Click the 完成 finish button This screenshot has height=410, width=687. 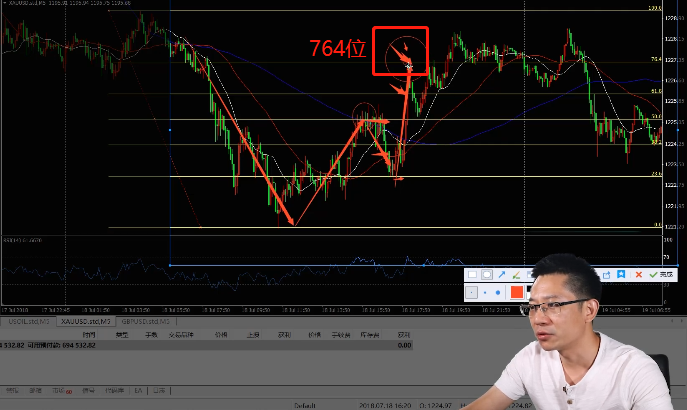tap(661, 275)
